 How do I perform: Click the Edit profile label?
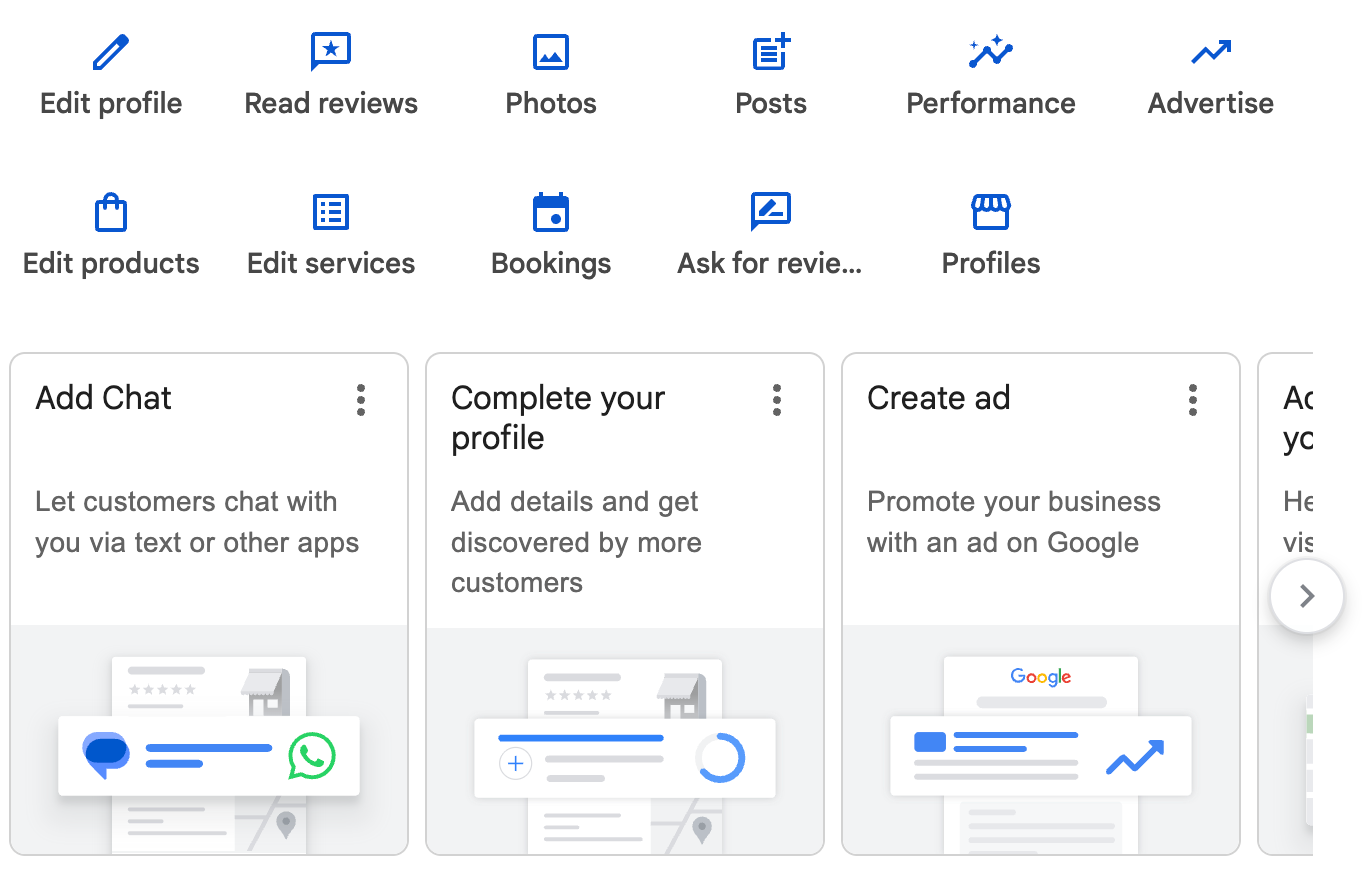point(111,104)
